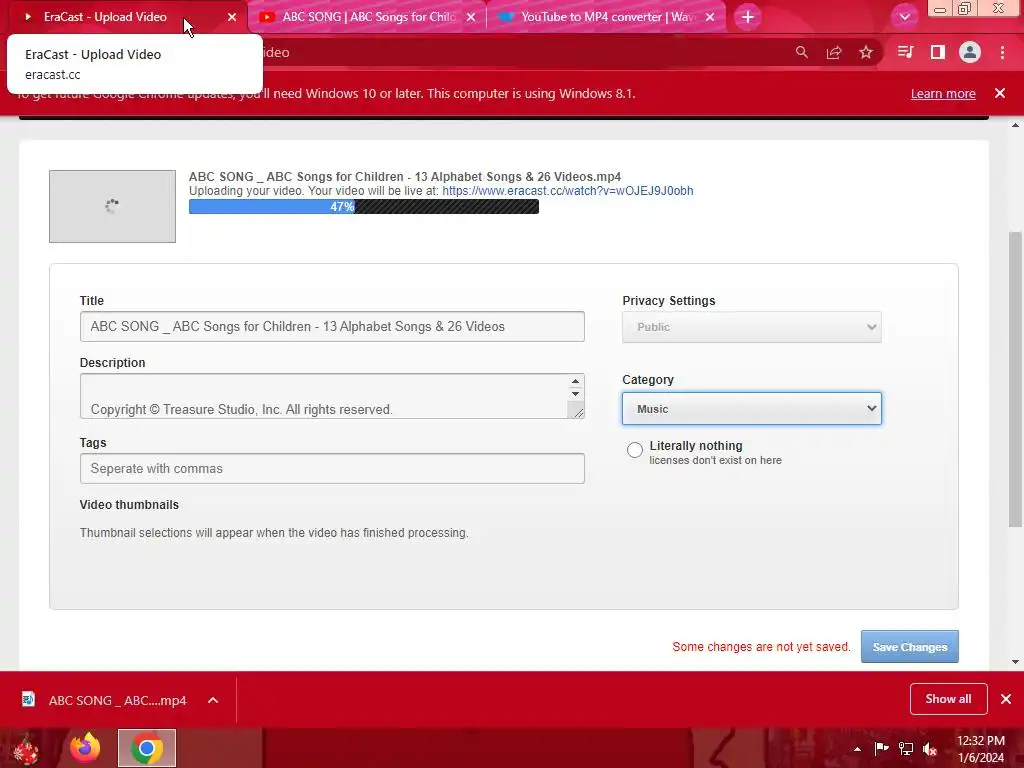The image size is (1024, 768).
Task: Open the media control playlist icon
Action: 905,52
